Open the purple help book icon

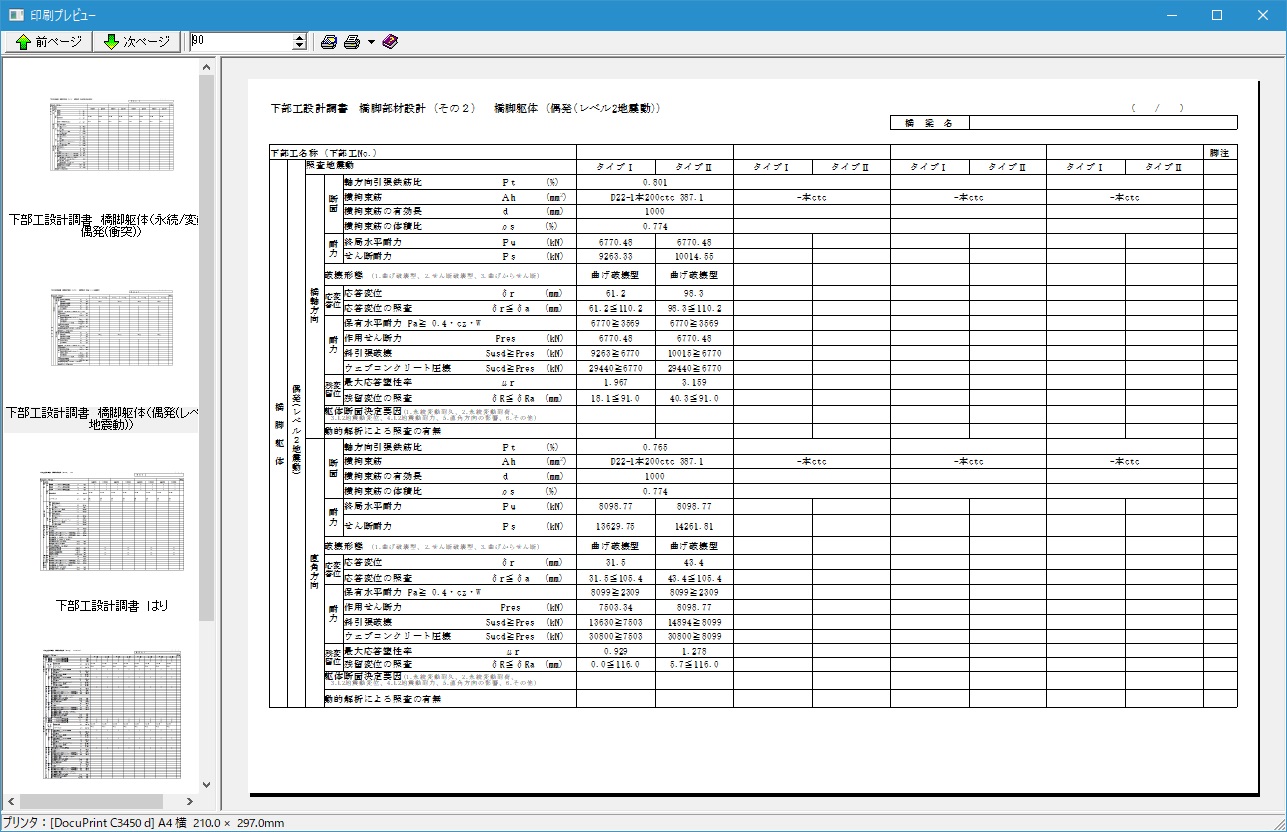point(390,42)
